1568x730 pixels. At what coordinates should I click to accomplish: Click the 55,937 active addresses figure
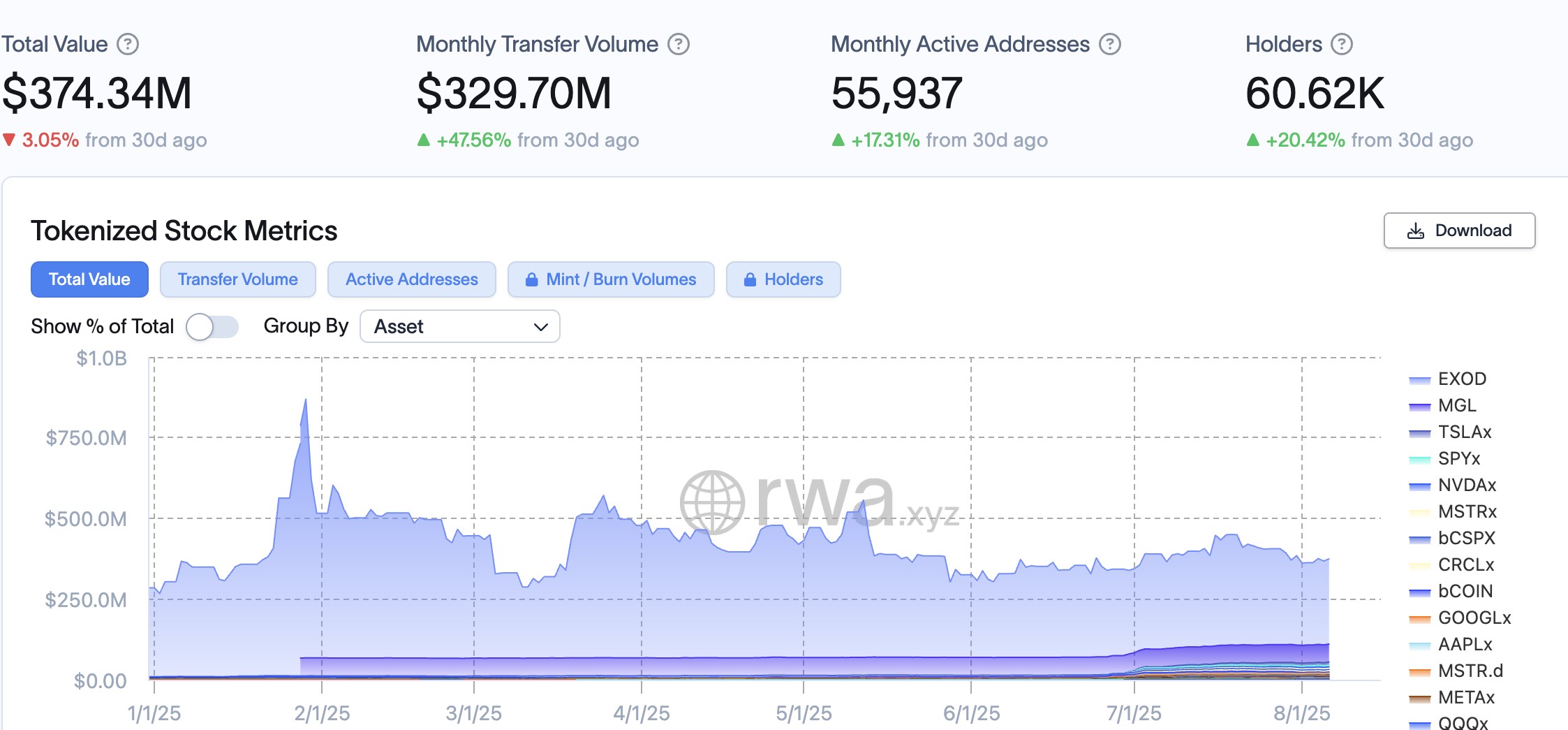click(897, 94)
